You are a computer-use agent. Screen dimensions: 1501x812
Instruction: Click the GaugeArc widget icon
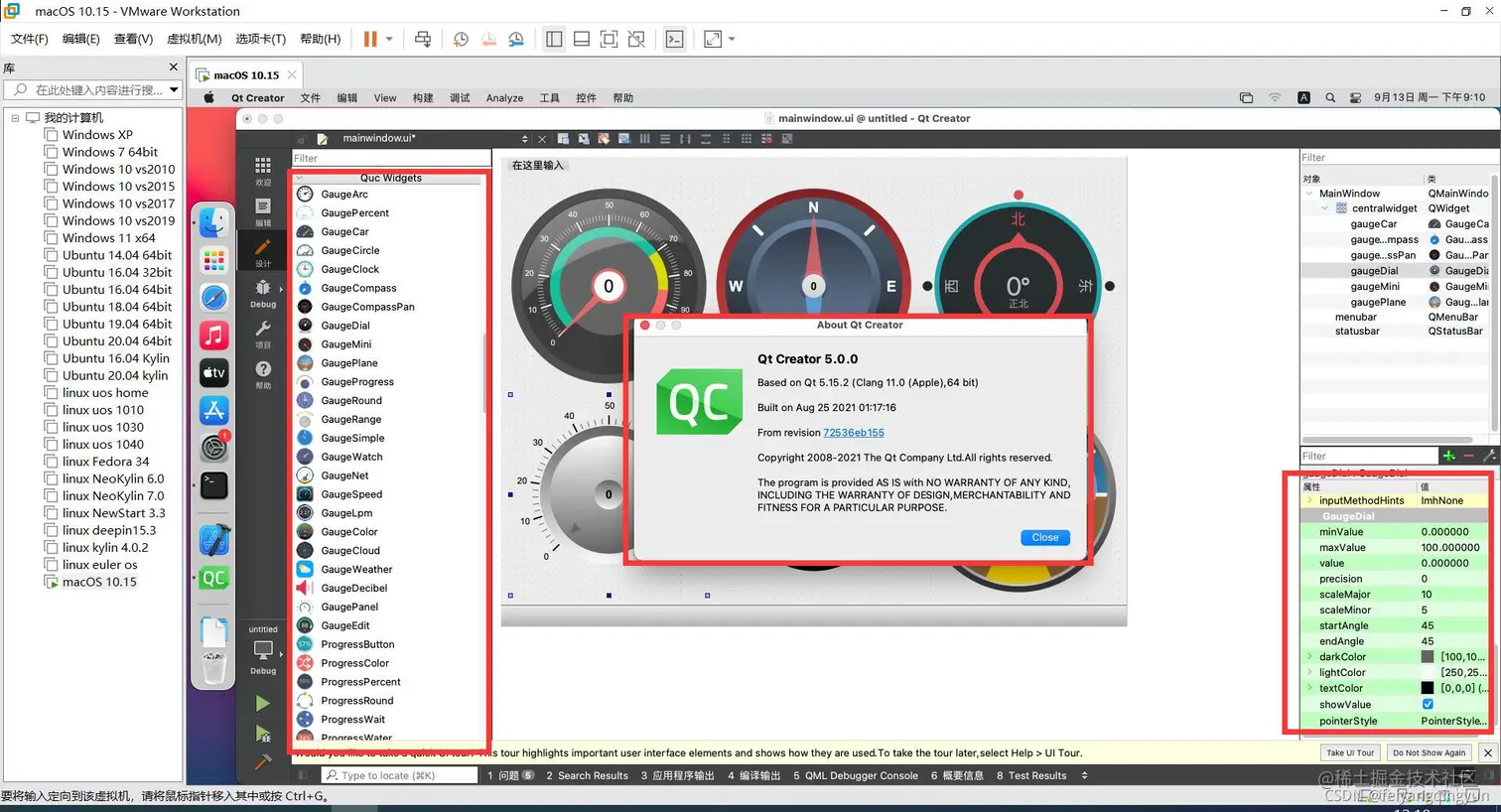tap(305, 195)
